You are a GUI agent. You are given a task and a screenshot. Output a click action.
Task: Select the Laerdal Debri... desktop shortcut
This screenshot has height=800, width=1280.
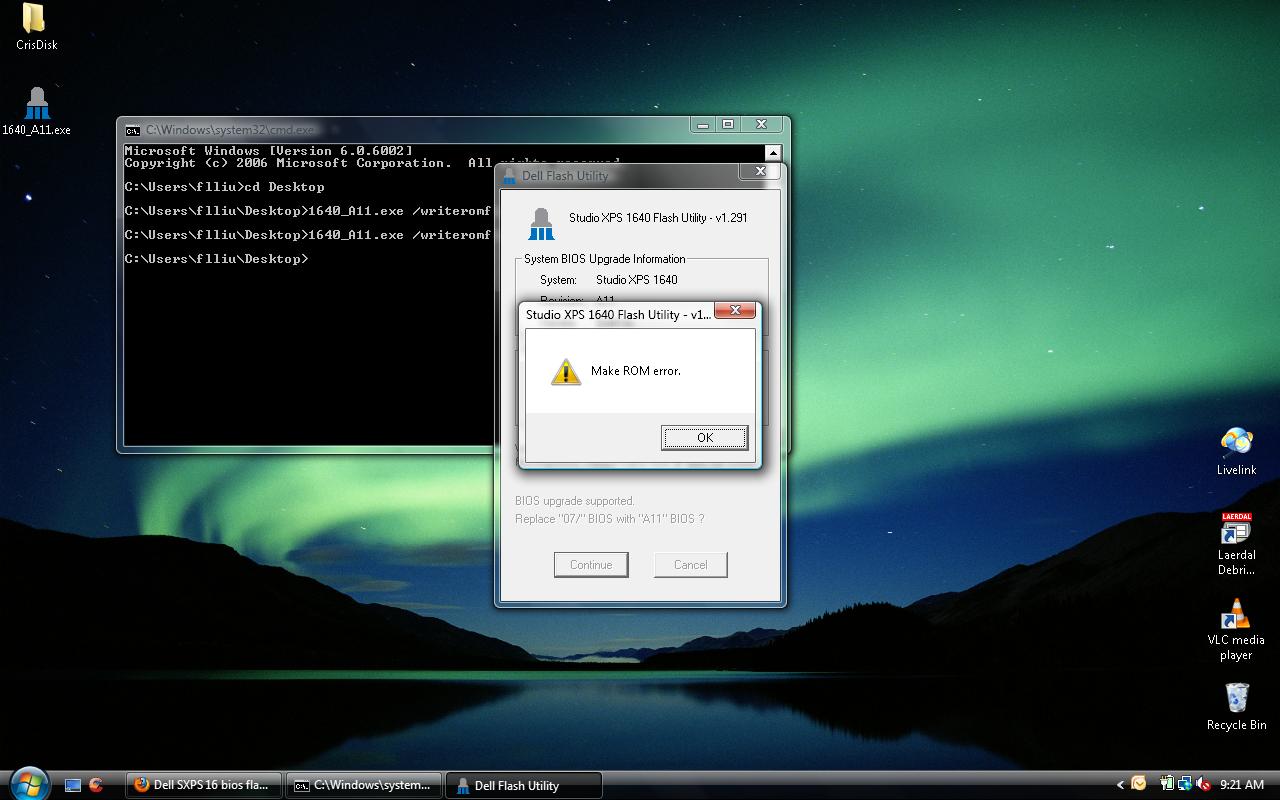pos(1236,545)
